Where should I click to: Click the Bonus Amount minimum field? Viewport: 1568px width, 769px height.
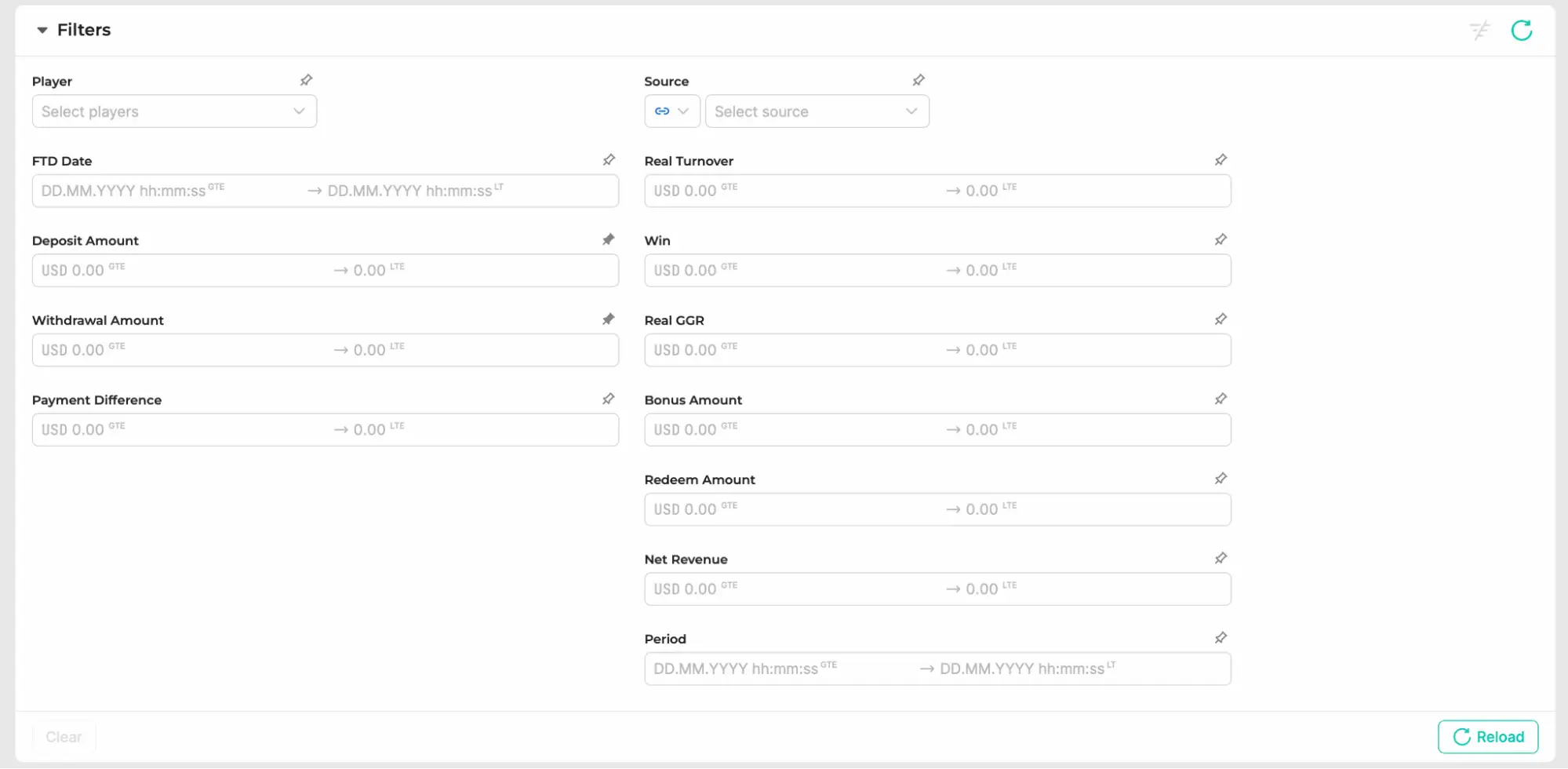click(x=795, y=430)
